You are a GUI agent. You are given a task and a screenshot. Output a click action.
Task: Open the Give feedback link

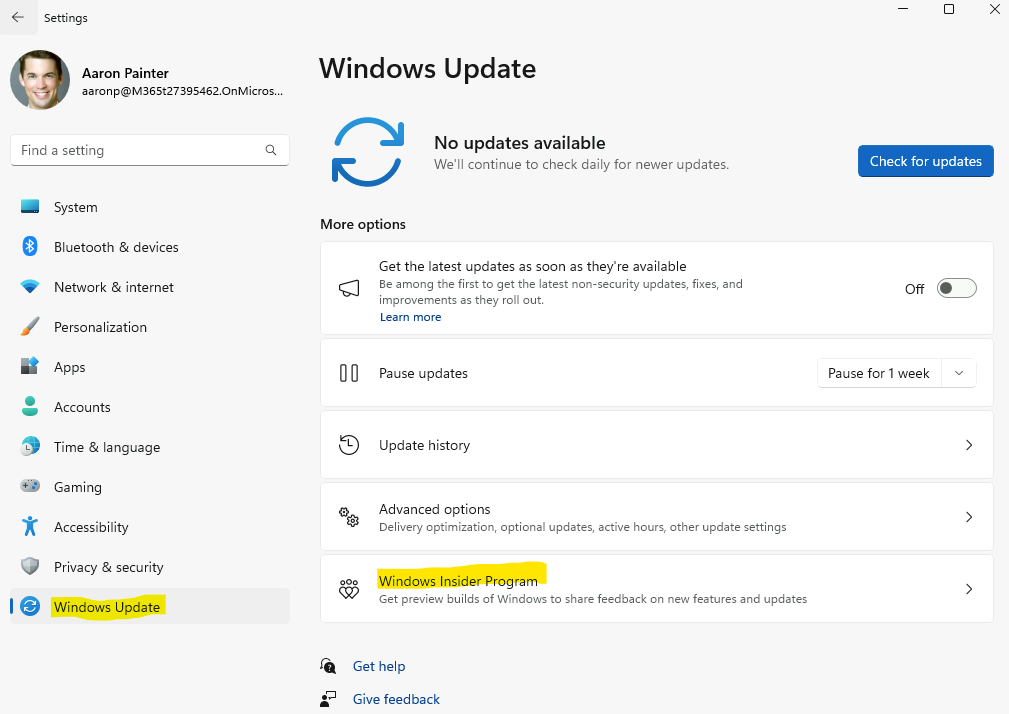point(396,699)
